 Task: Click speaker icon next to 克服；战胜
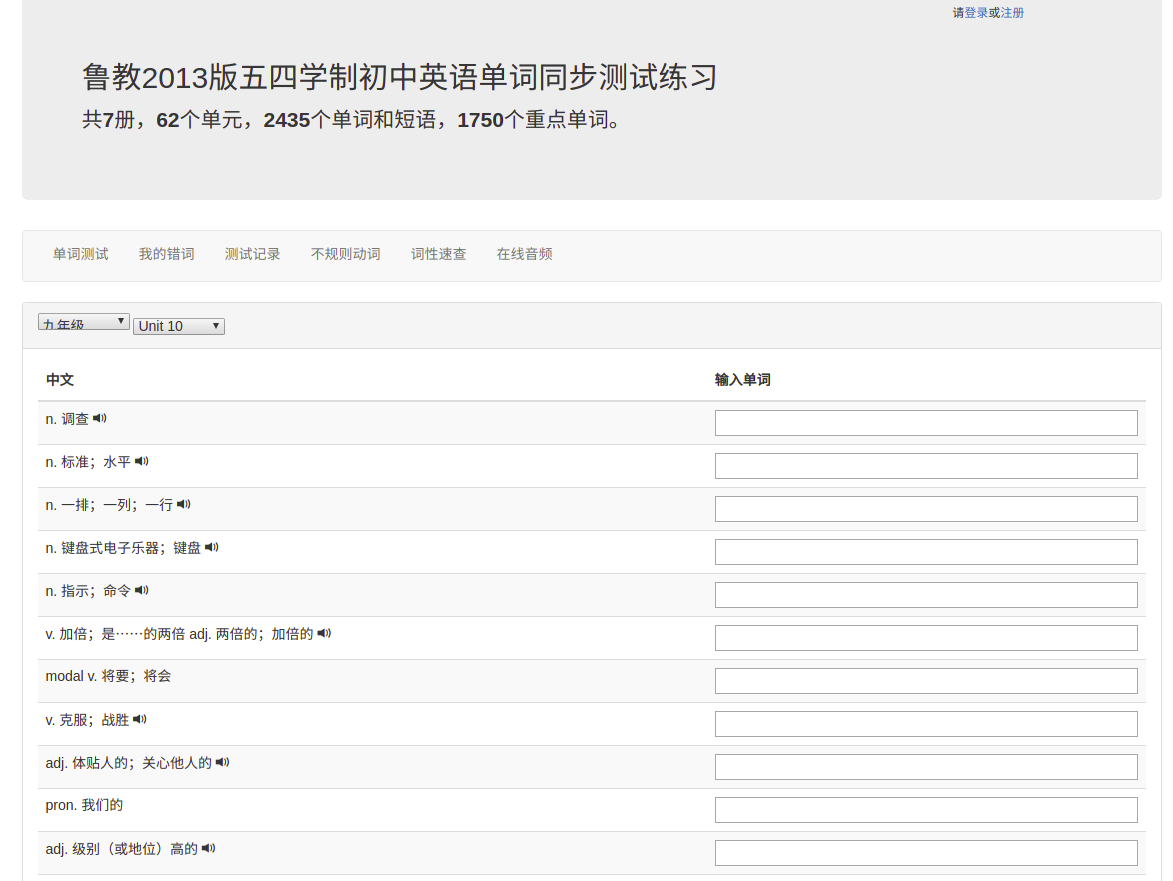click(x=140, y=719)
